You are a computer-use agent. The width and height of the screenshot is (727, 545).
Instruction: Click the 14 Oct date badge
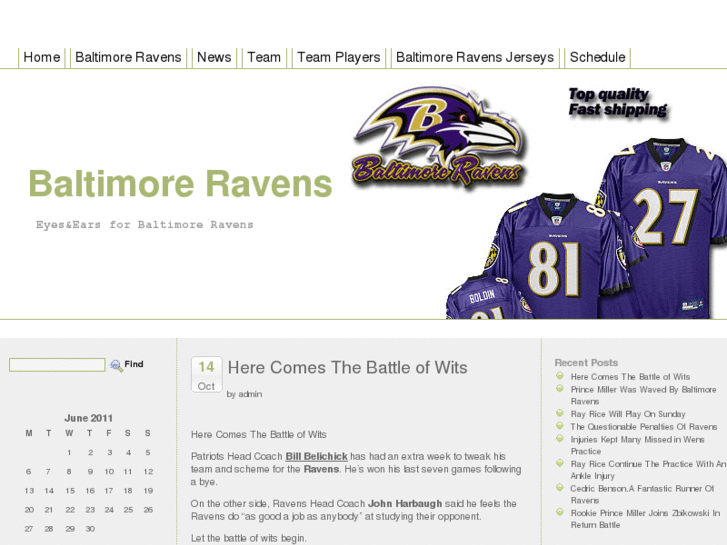pyautogui.click(x=206, y=375)
